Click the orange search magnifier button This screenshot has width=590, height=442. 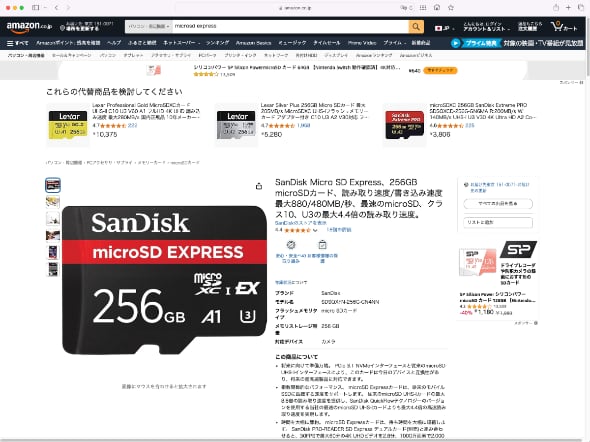[x=416, y=26]
